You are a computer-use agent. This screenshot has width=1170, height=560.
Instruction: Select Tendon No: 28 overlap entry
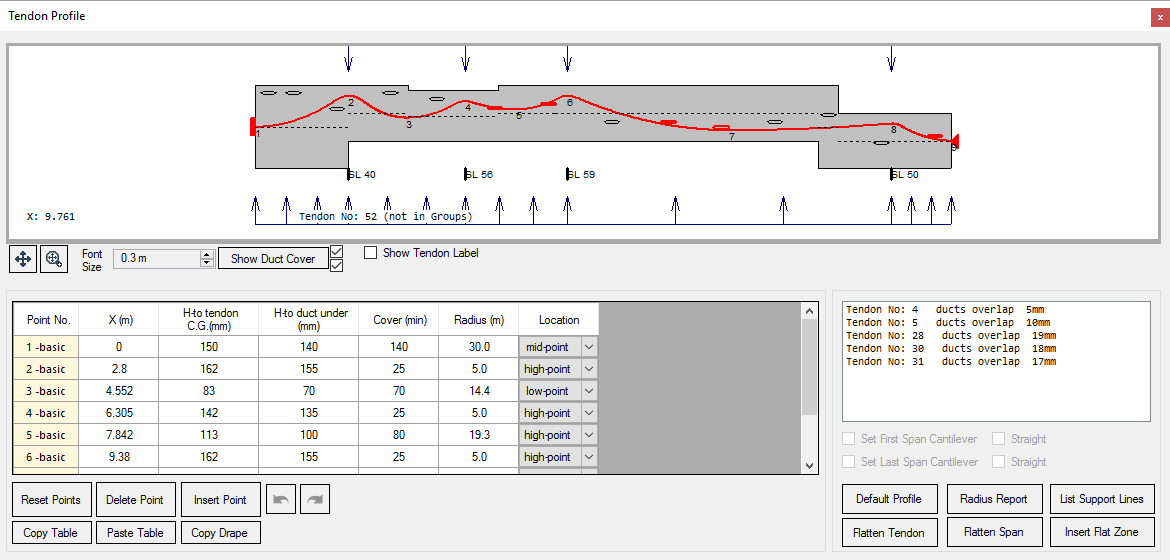point(950,336)
